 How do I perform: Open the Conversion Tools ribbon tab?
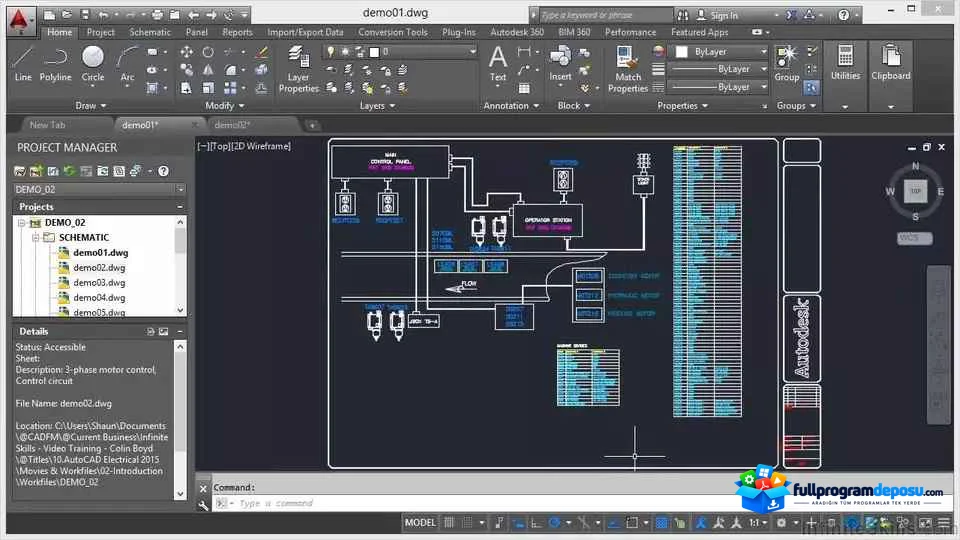pyautogui.click(x=392, y=32)
